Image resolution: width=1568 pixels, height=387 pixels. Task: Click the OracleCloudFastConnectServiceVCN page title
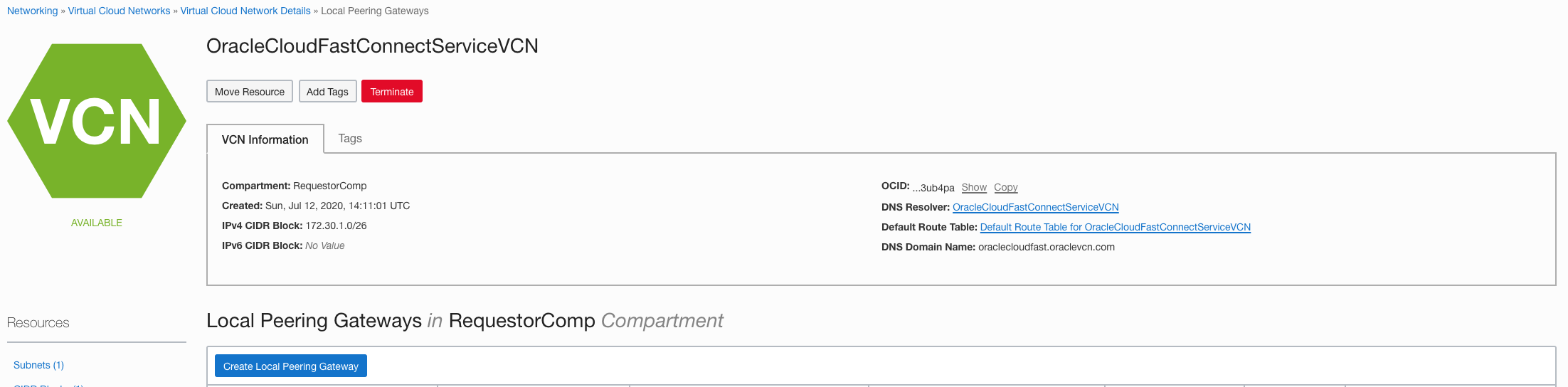tap(372, 46)
